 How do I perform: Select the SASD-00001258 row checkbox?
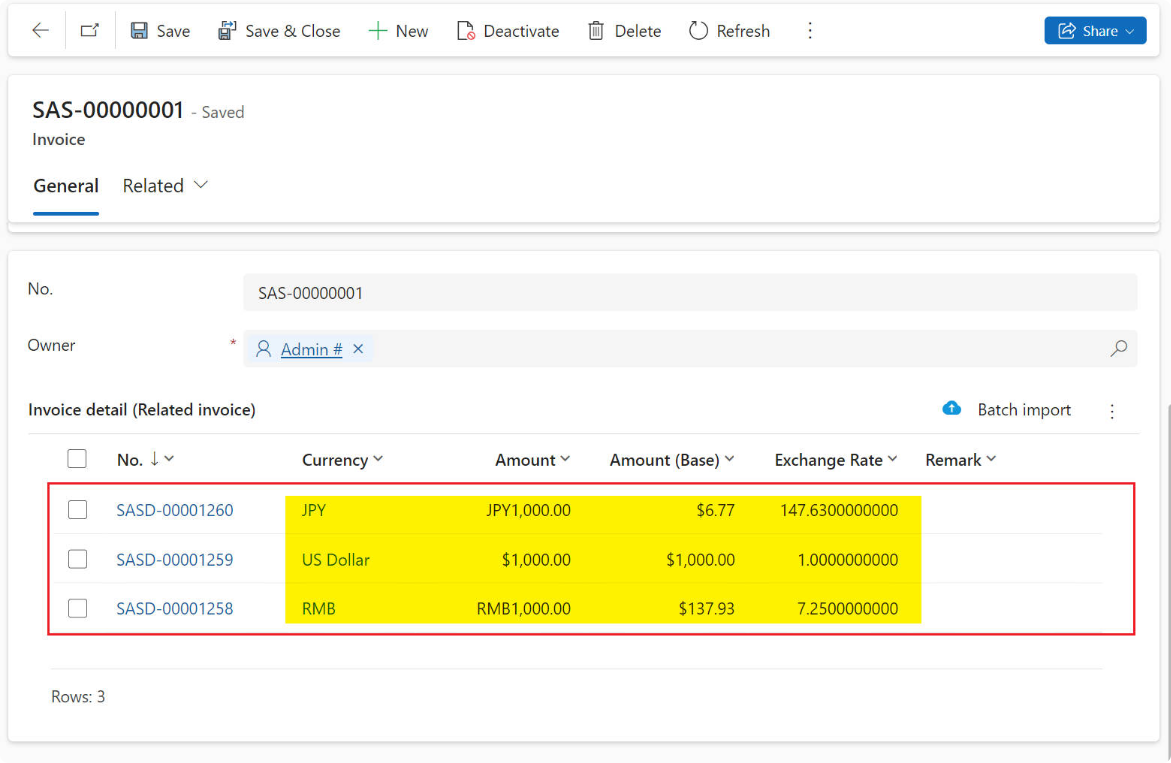[78, 608]
